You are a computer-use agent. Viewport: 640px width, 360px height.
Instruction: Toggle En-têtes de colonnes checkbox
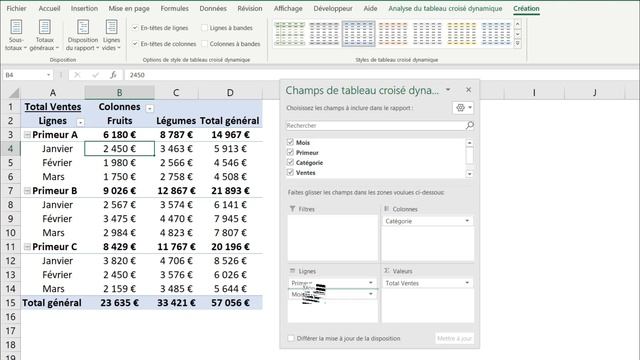tap(135, 44)
